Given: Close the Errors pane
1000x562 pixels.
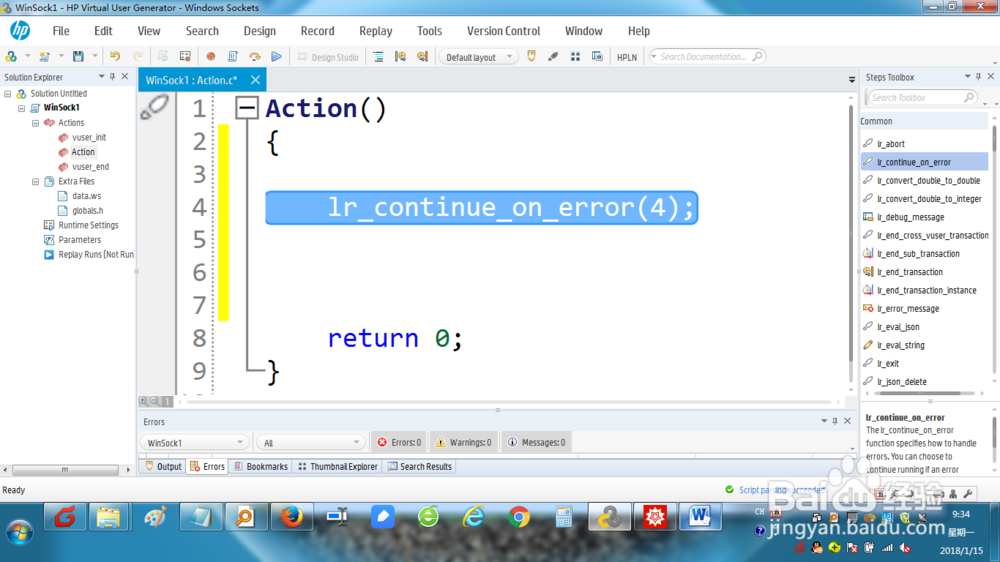Looking at the screenshot, I should [x=848, y=421].
